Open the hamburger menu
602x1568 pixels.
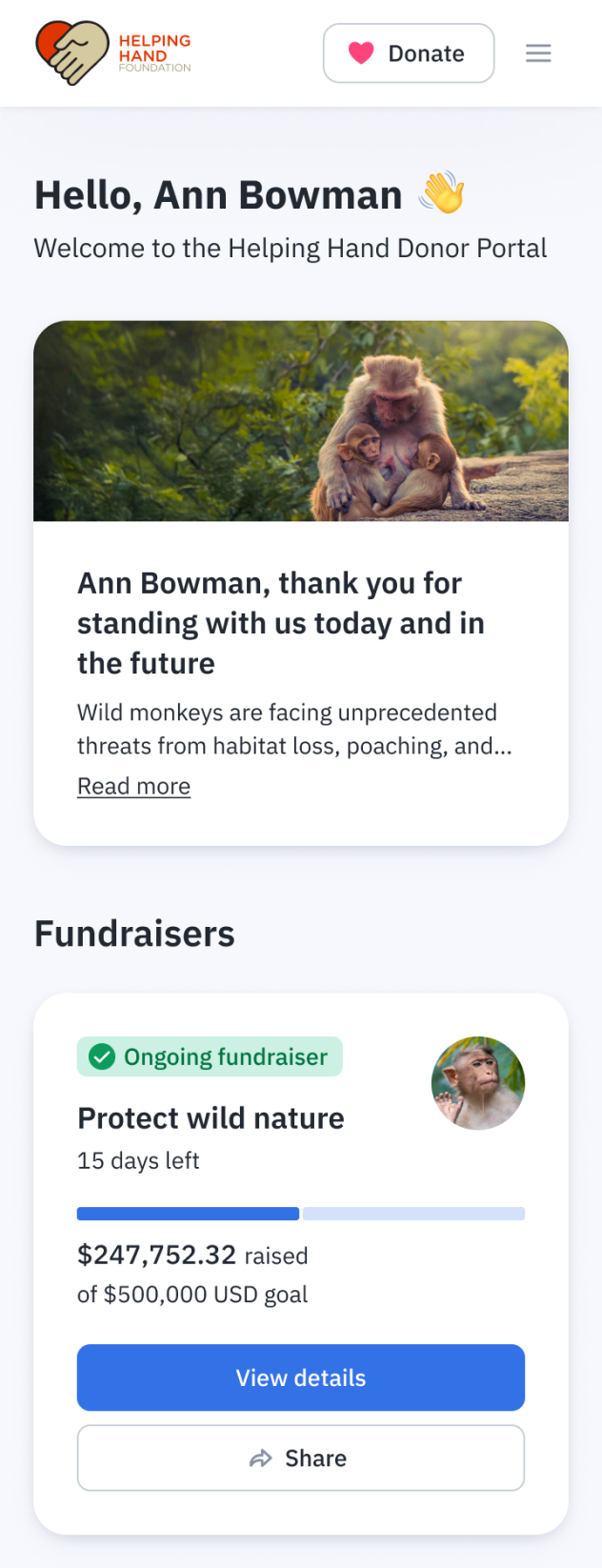pos(538,53)
